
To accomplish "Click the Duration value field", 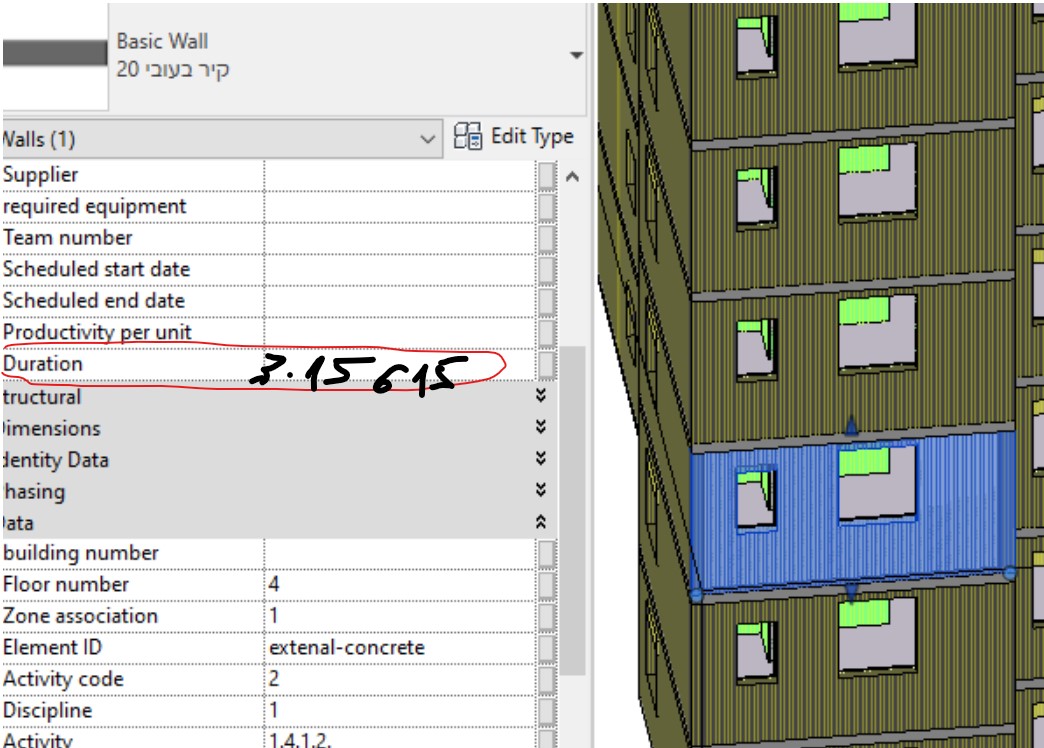I will (x=399, y=364).
